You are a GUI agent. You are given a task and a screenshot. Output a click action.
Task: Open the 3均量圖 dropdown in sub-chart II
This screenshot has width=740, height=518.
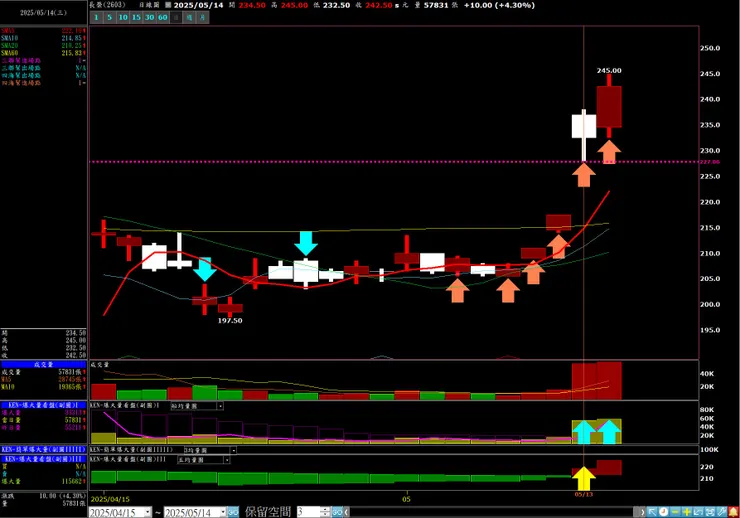tap(233, 451)
